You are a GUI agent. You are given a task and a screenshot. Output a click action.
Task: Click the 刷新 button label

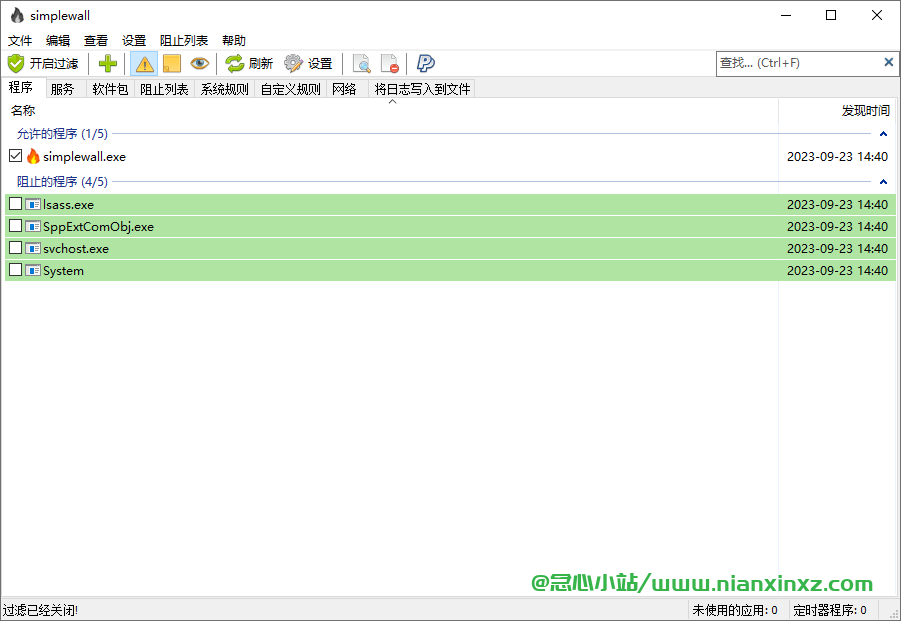click(x=261, y=63)
